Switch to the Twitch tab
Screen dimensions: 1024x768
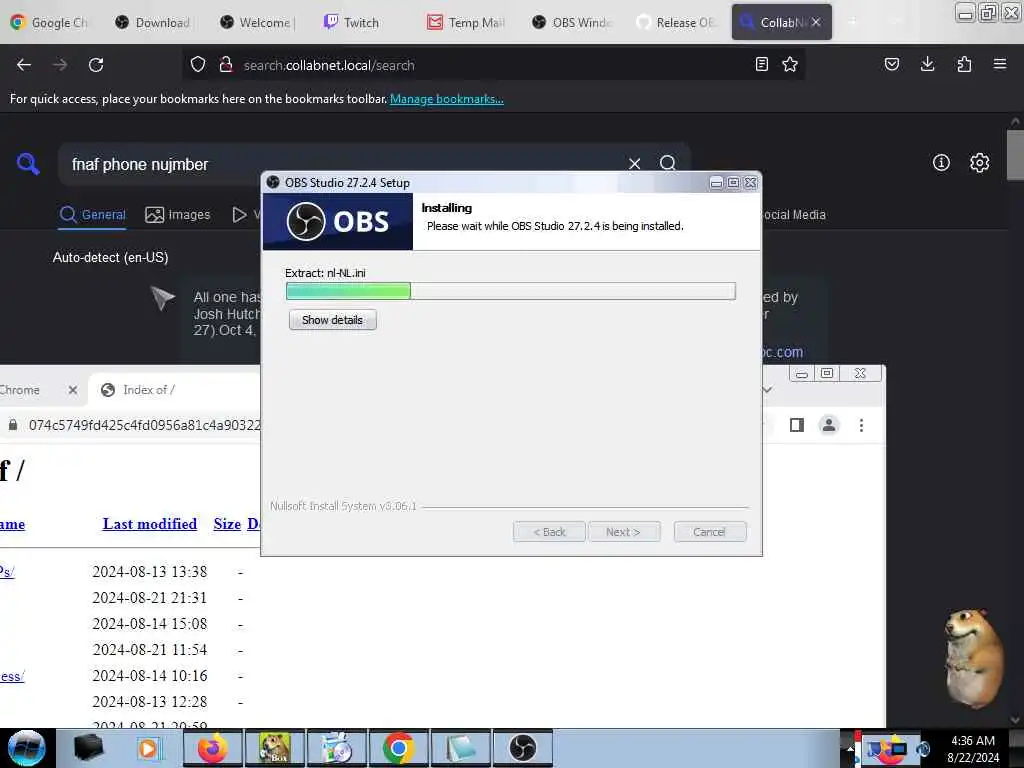point(353,22)
